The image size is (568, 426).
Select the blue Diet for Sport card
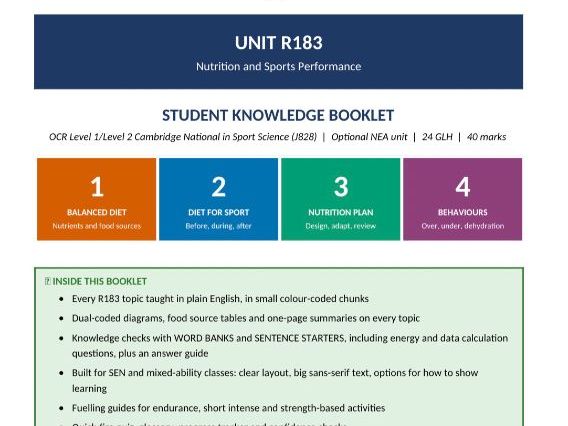(218, 199)
